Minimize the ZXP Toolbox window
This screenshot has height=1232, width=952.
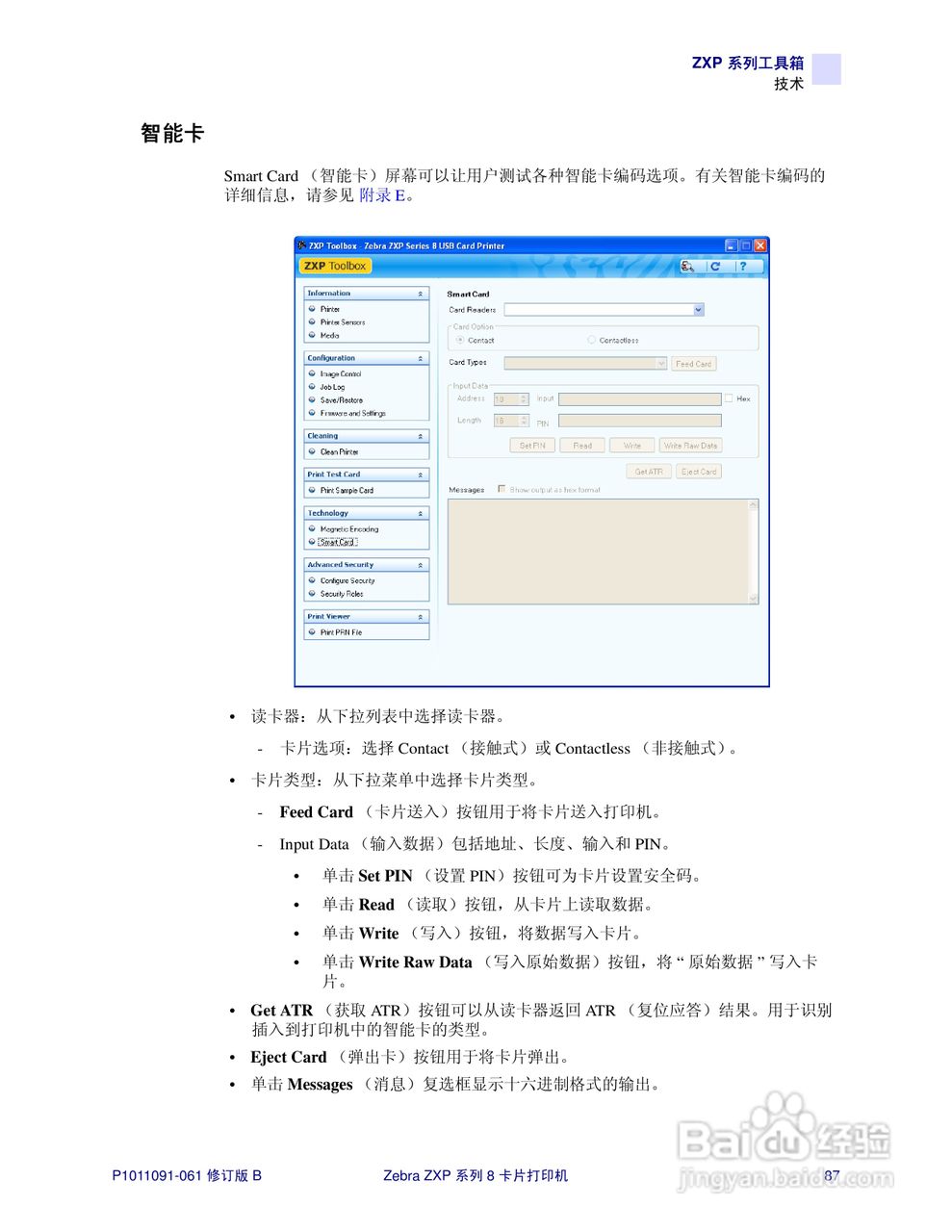(x=732, y=245)
